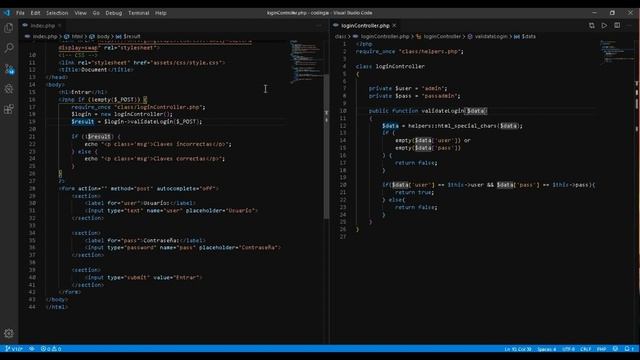Click UTF-8 encoding in status bar
Screen dimensions: 640x360
tap(568, 349)
